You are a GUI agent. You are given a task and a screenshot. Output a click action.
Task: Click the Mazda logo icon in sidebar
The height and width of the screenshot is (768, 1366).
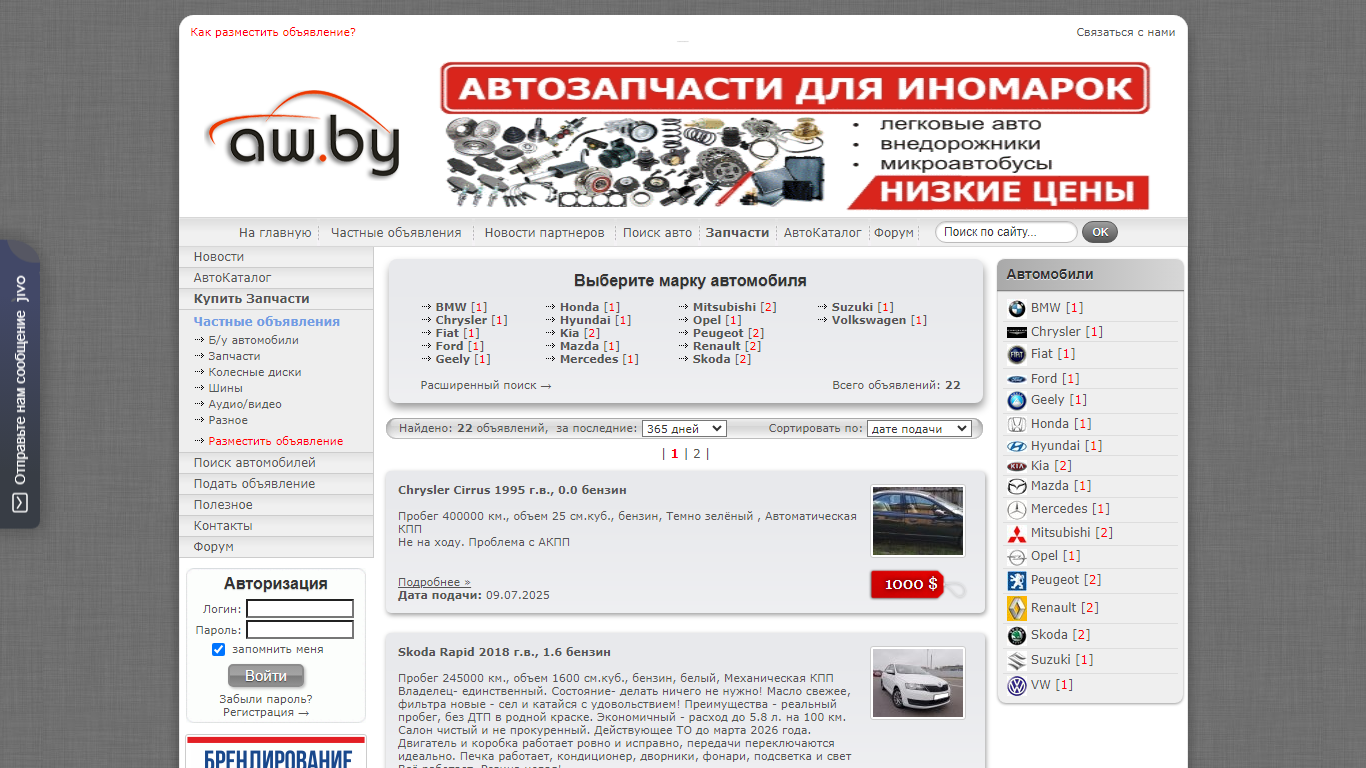pos(1016,487)
